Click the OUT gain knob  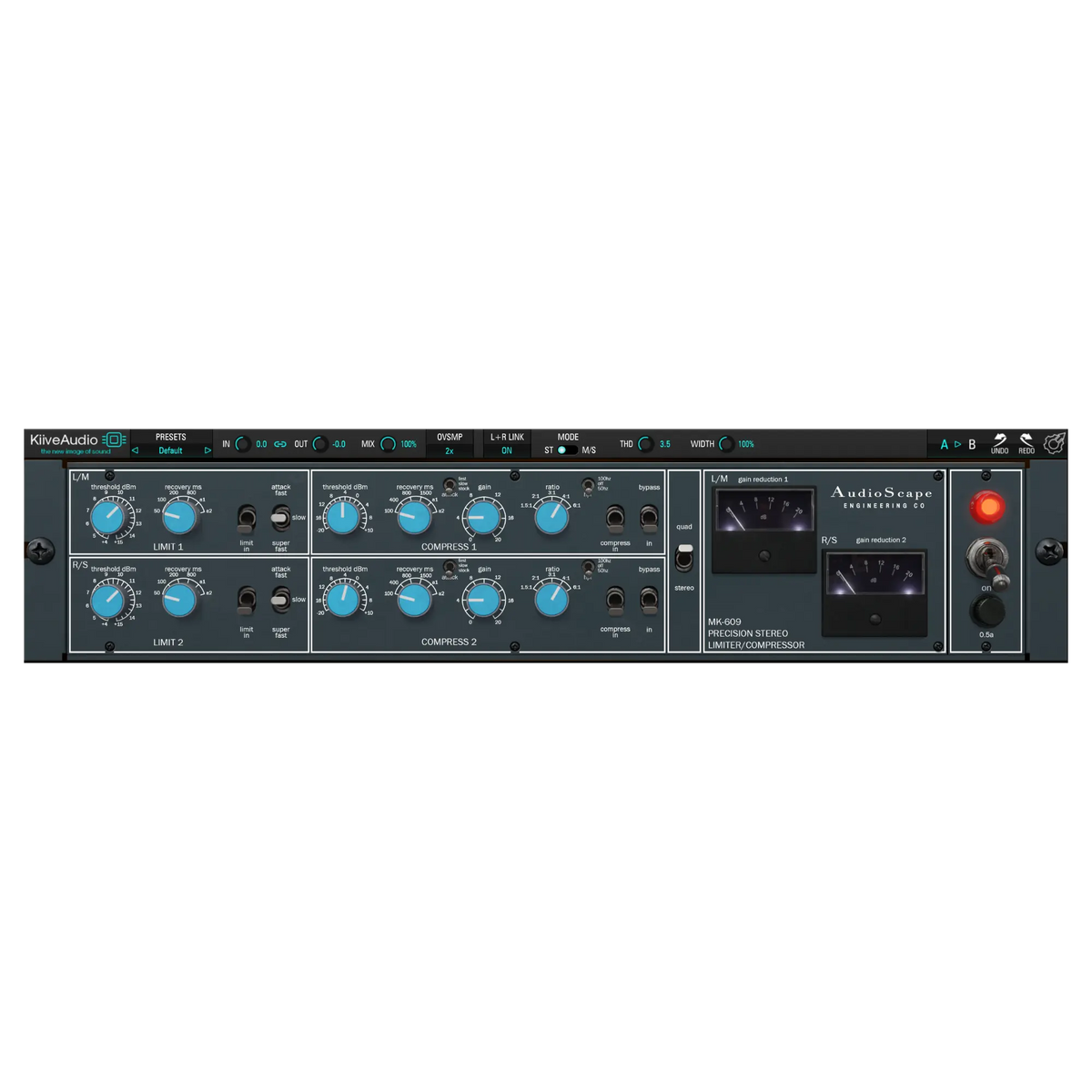320,444
